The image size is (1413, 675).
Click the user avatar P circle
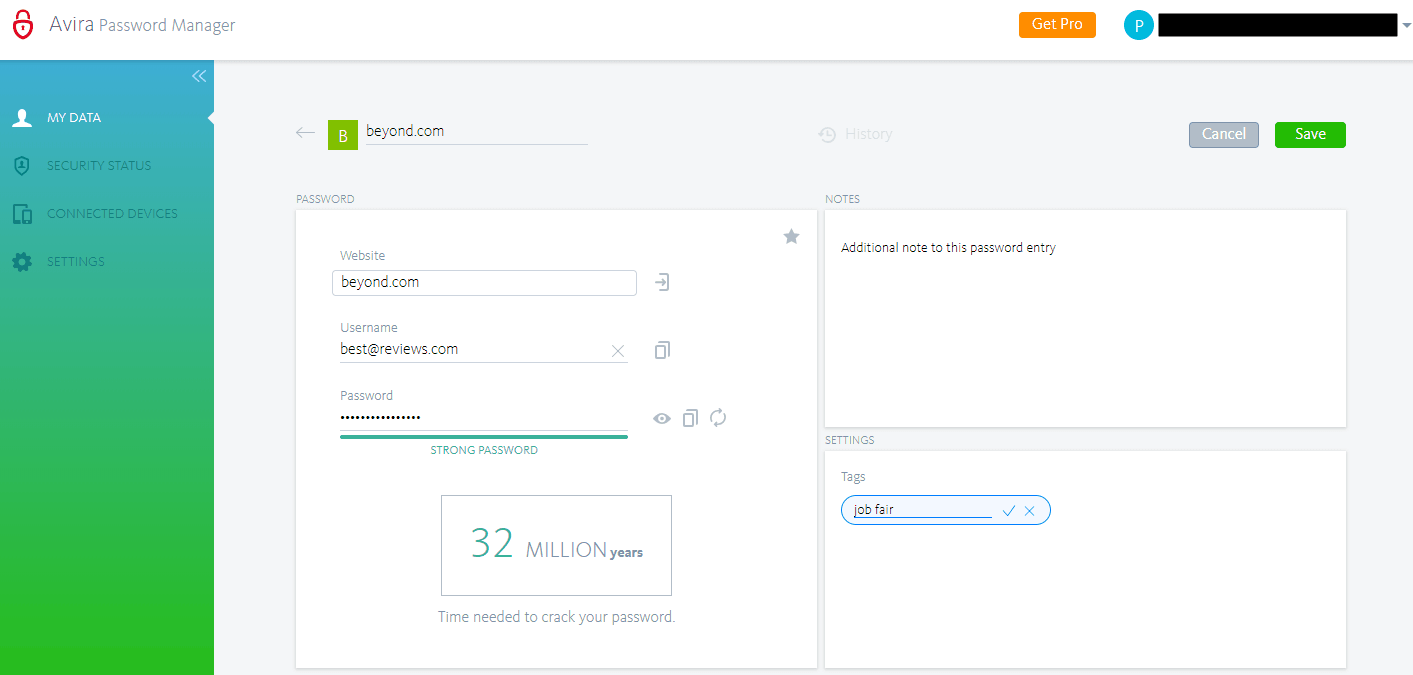click(1138, 26)
